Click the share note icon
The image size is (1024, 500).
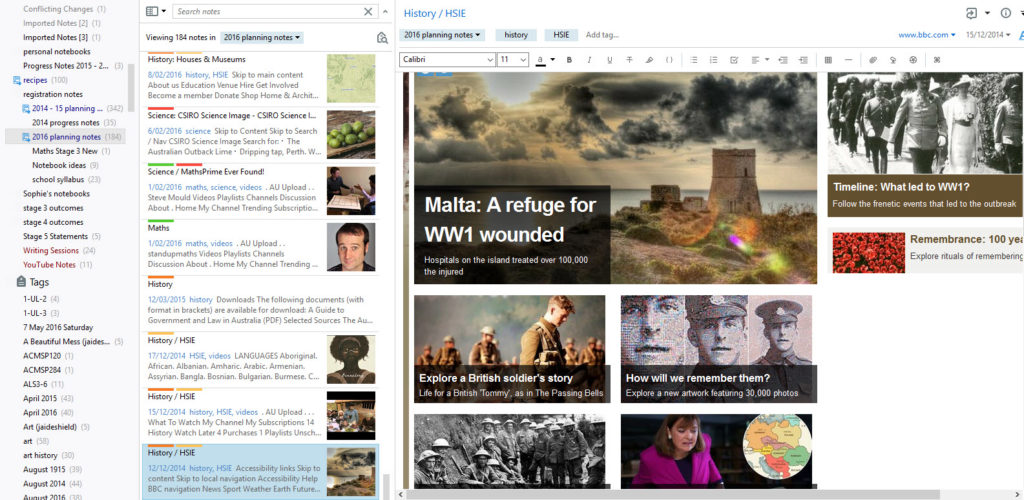[970, 13]
